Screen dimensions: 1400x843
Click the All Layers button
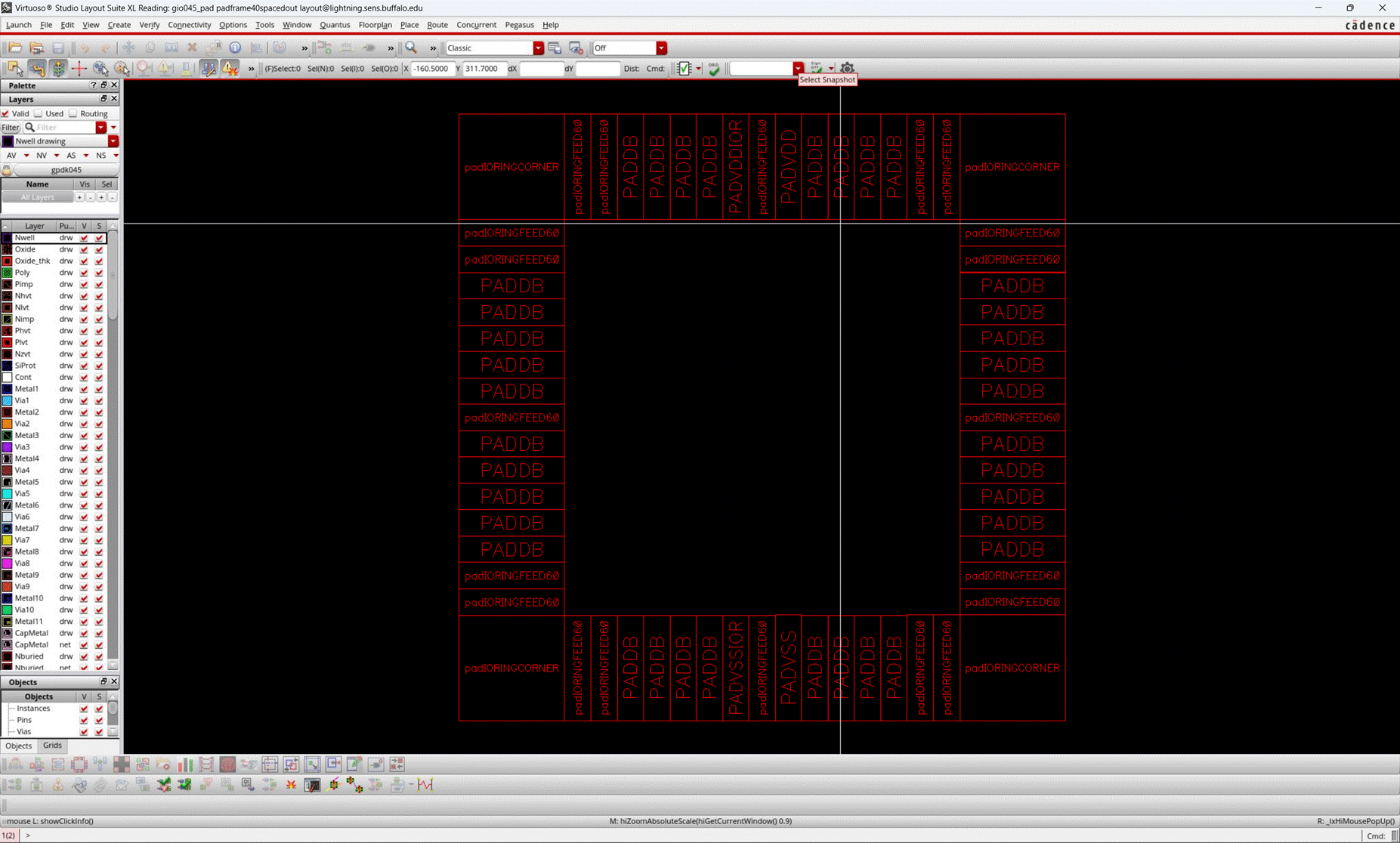point(38,197)
